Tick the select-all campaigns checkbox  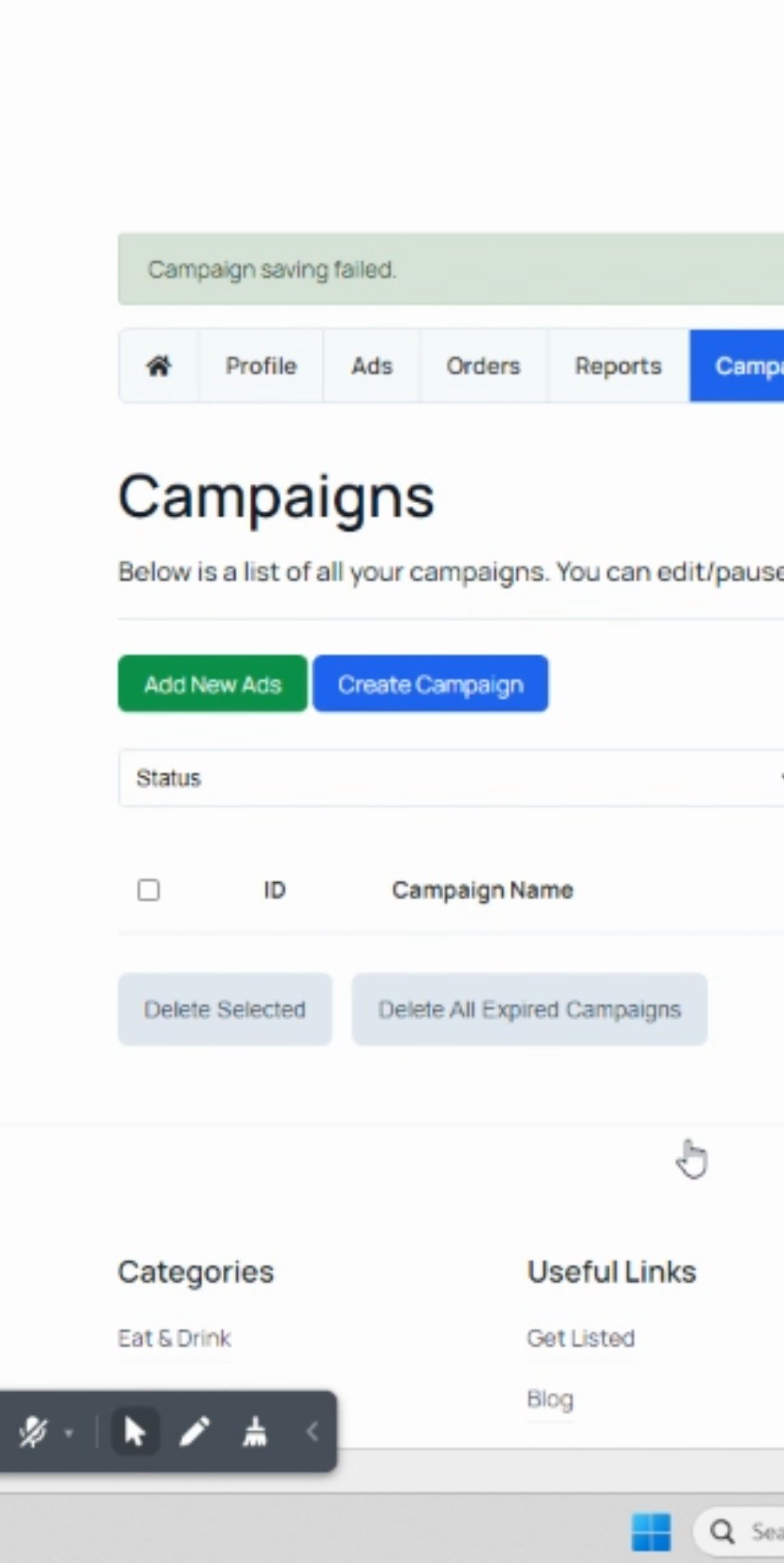pyautogui.click(x=148, y=890)
